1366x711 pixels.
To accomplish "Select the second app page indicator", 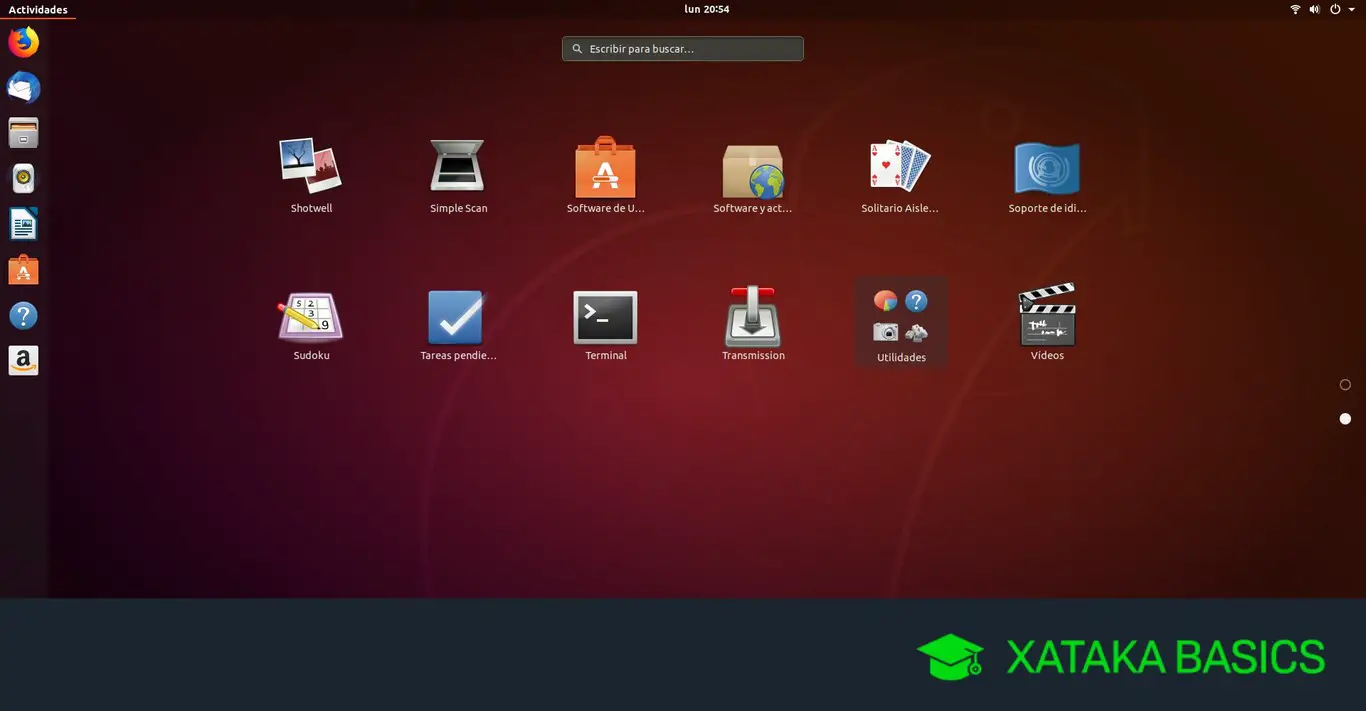I will (1345, 419).
